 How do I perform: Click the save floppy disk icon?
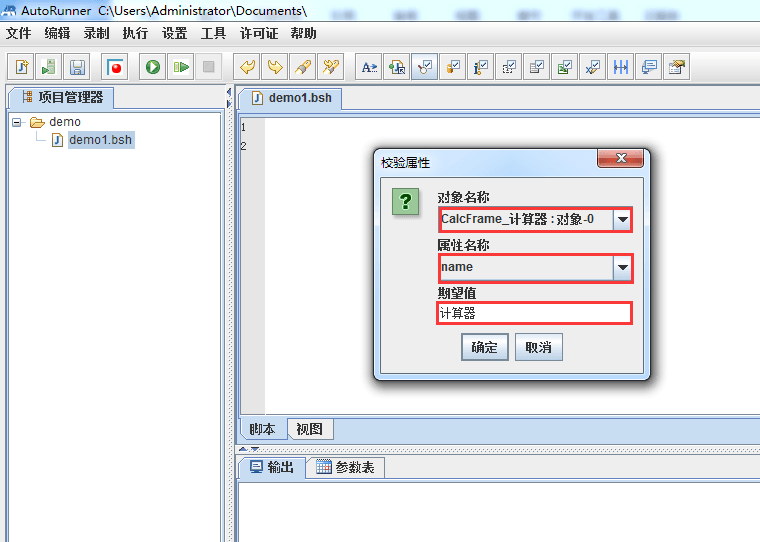click(77, 67)
